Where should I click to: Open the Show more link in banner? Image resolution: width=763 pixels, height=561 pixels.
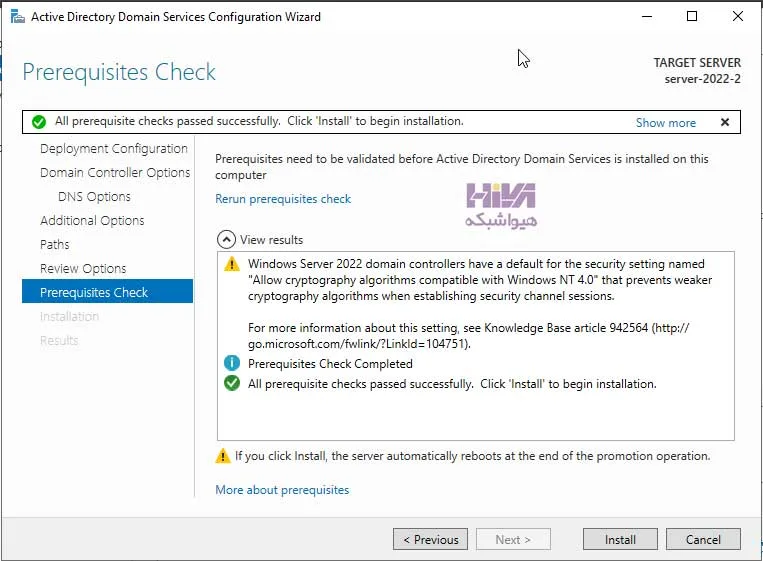(666, 123)
